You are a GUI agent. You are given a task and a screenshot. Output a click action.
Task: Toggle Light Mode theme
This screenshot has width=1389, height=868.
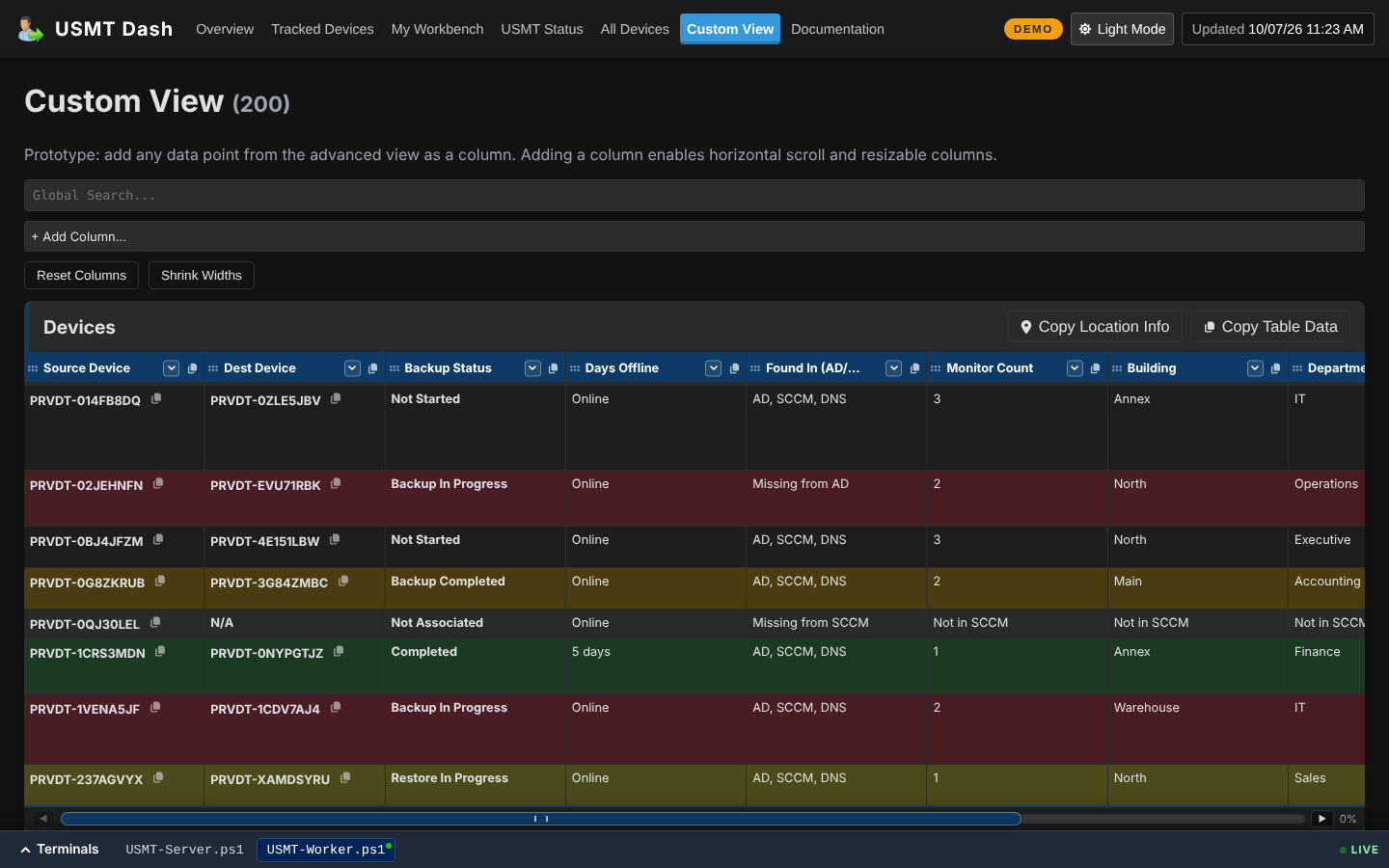pos(1122,29)
